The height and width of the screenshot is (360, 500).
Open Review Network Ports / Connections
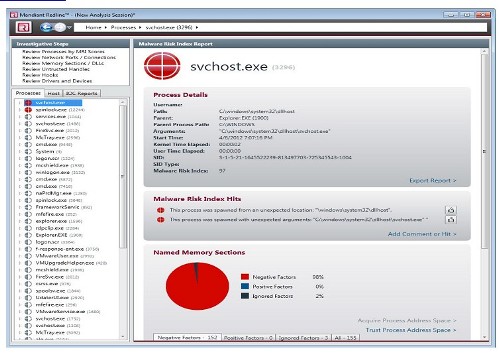click(69, 57)
